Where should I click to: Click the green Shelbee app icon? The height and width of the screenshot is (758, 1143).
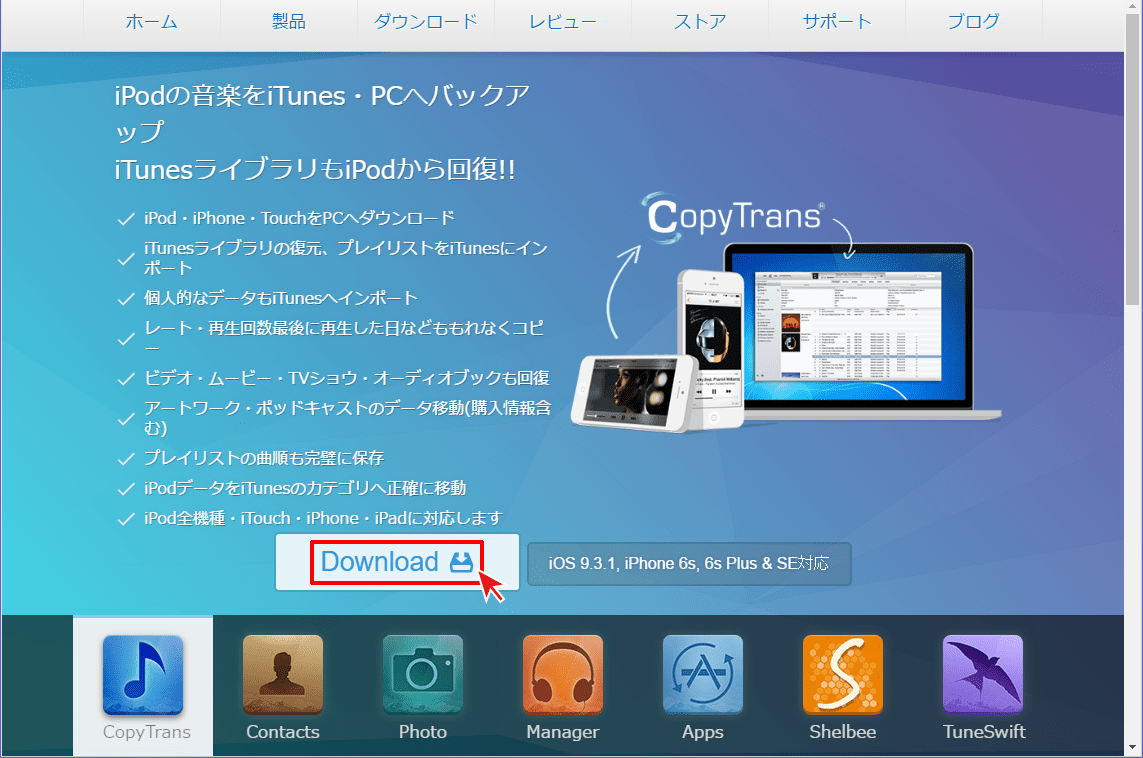click(842, 675)
